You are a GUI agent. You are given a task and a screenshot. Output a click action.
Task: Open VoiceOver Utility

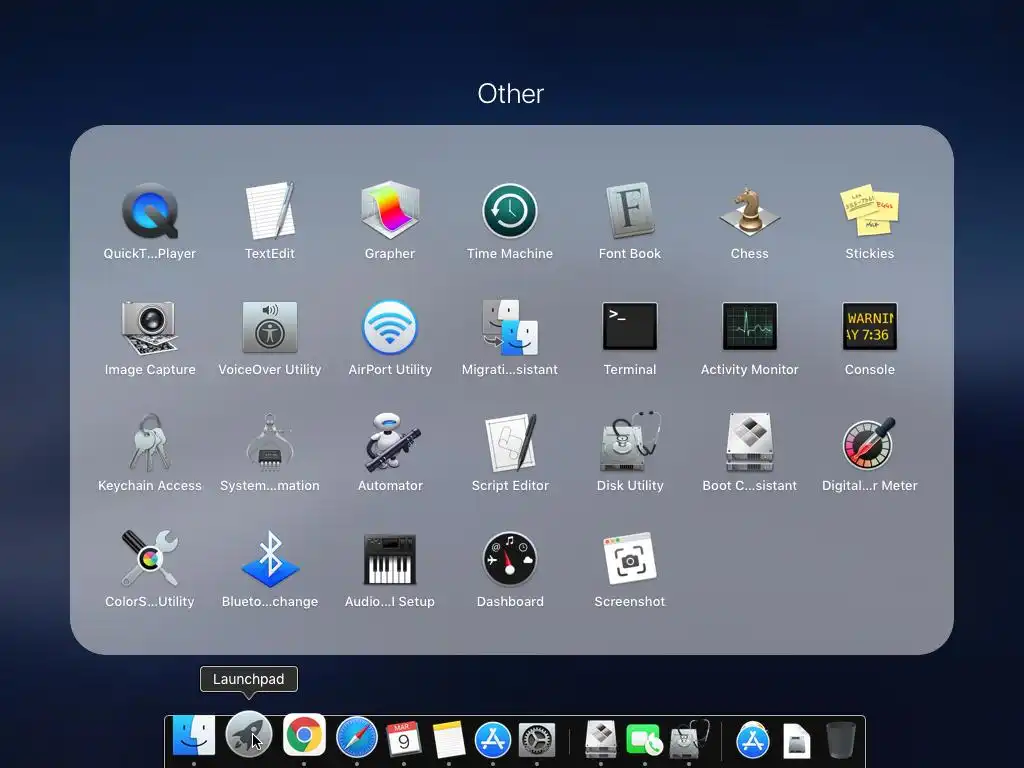pyautogui.click(x=270, y=327)
